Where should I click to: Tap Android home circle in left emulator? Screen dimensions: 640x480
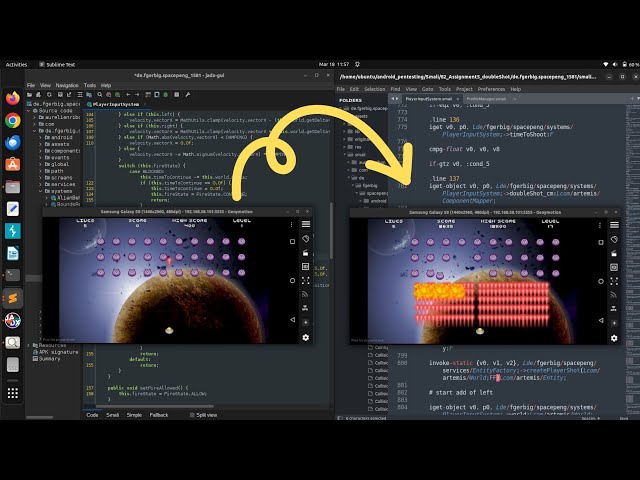click(292, 281)
